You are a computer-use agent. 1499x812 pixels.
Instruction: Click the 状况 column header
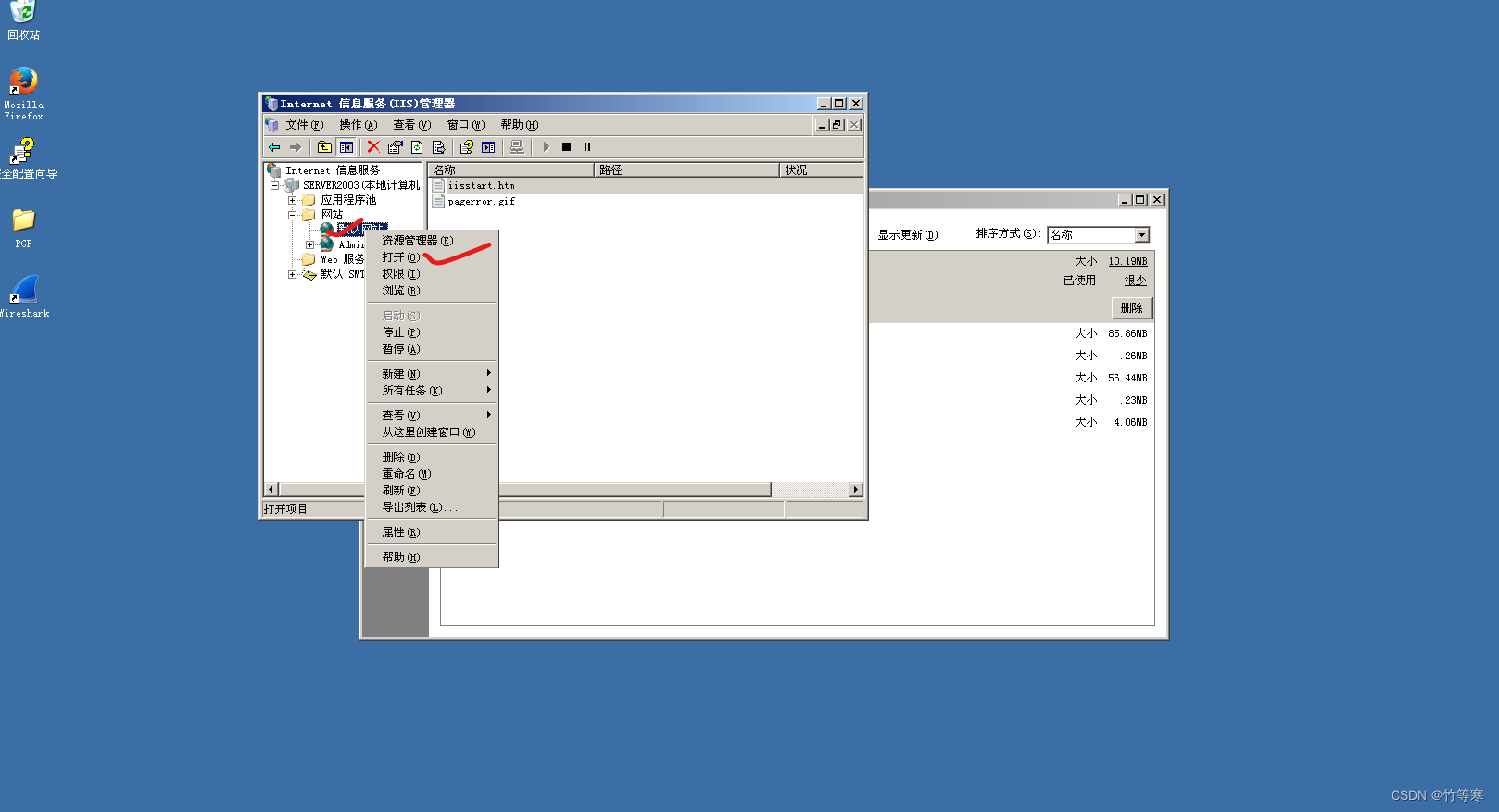click(x=822, y=170)
